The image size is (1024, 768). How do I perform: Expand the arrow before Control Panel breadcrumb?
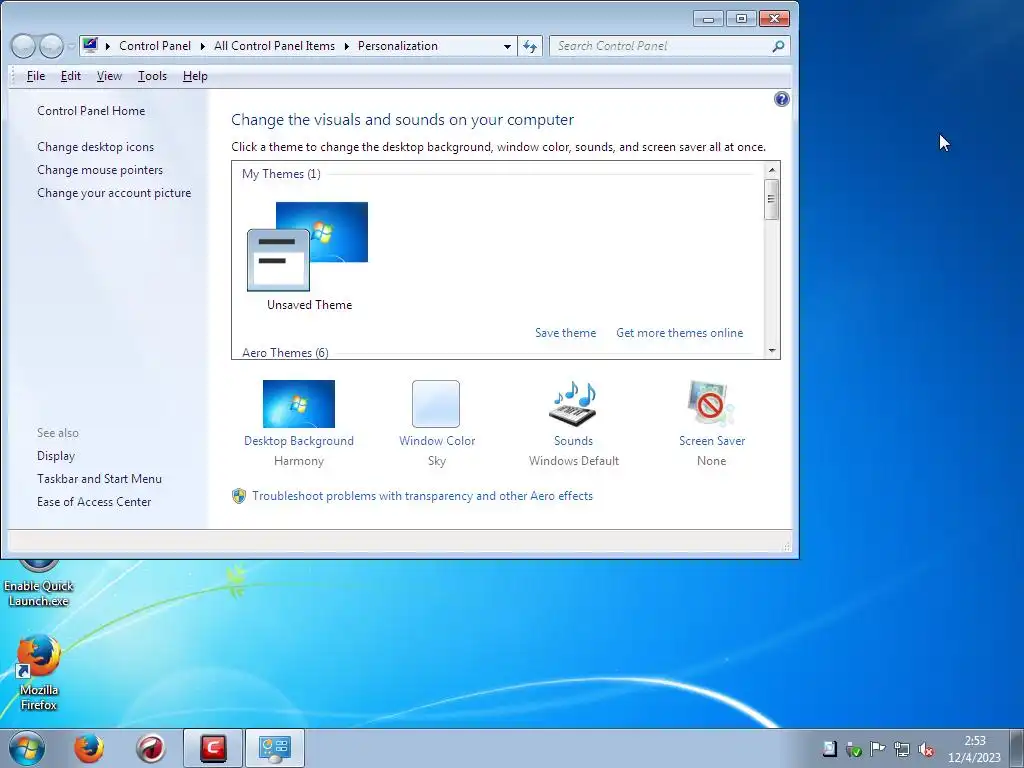coord(108,46)
